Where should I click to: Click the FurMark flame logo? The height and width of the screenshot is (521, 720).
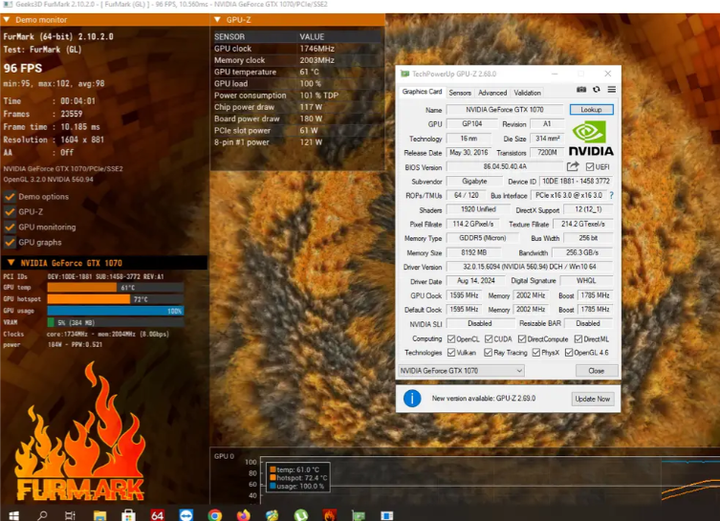(x=80, y=431)
